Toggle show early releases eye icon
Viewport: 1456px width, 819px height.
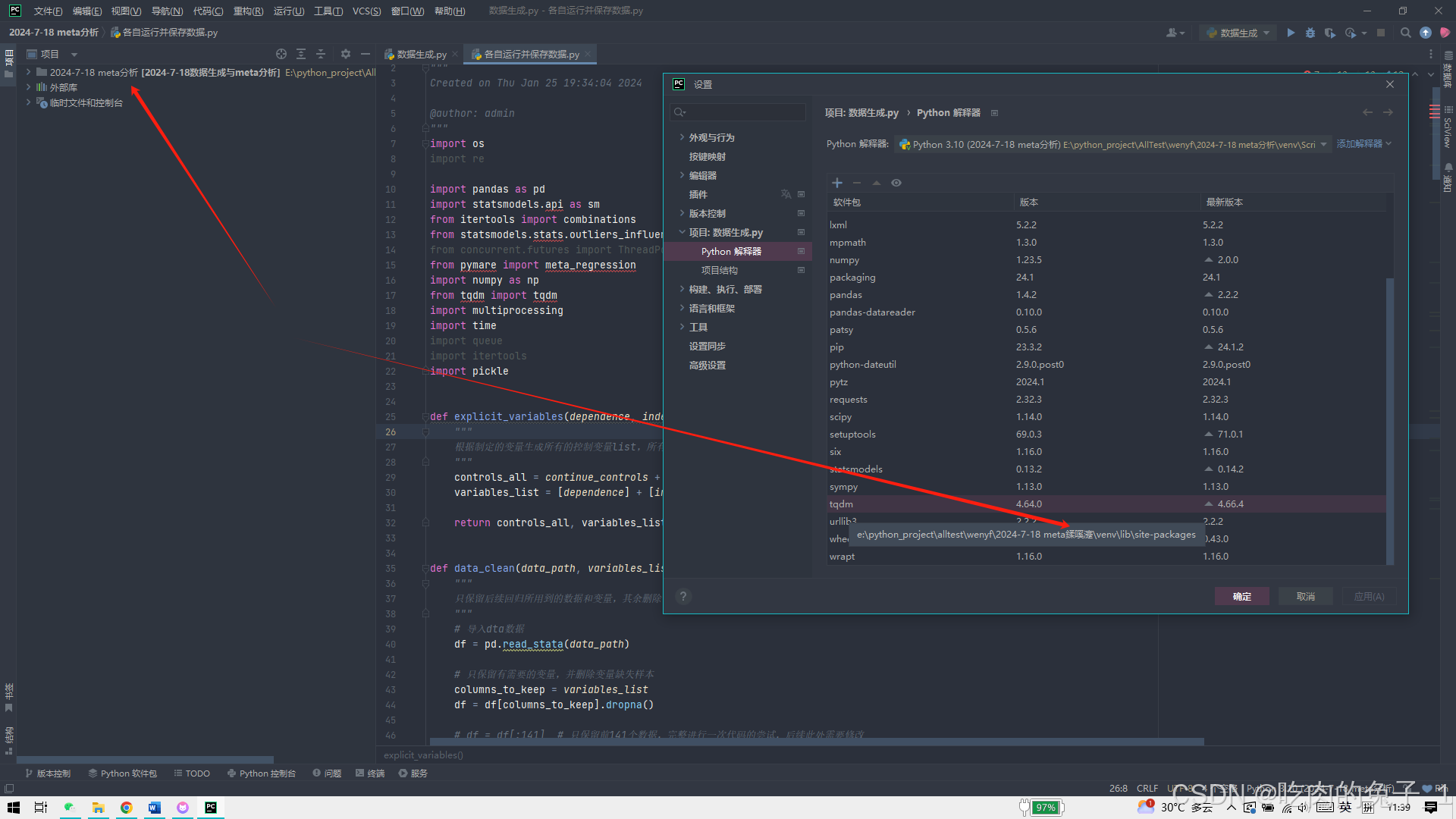coord(896,183)
